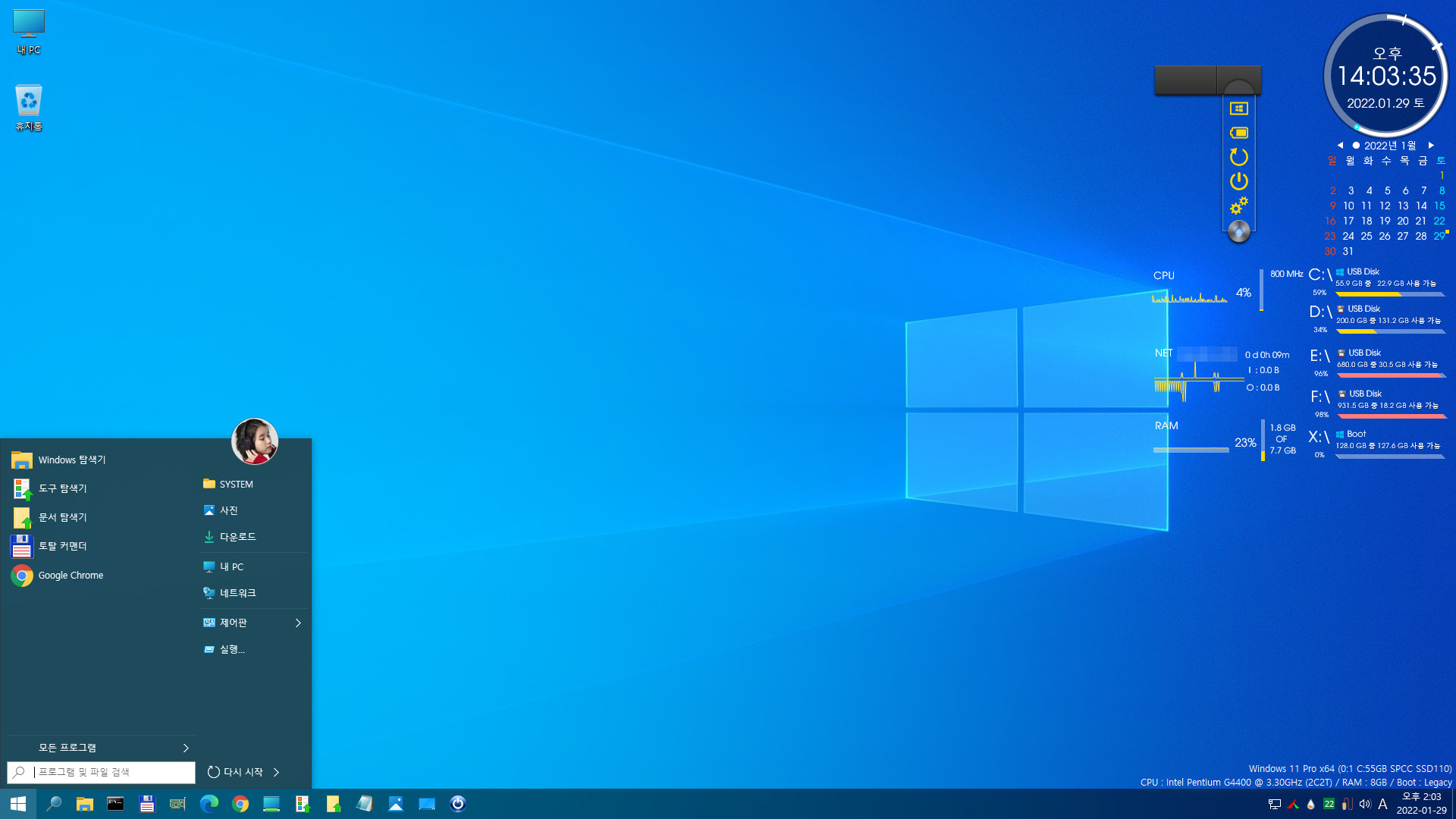The height and width of the screenshot is (819, 1456).
Task: Click the green 22 tray icon
Action: pyautogui.click(x=1329, y=804)
